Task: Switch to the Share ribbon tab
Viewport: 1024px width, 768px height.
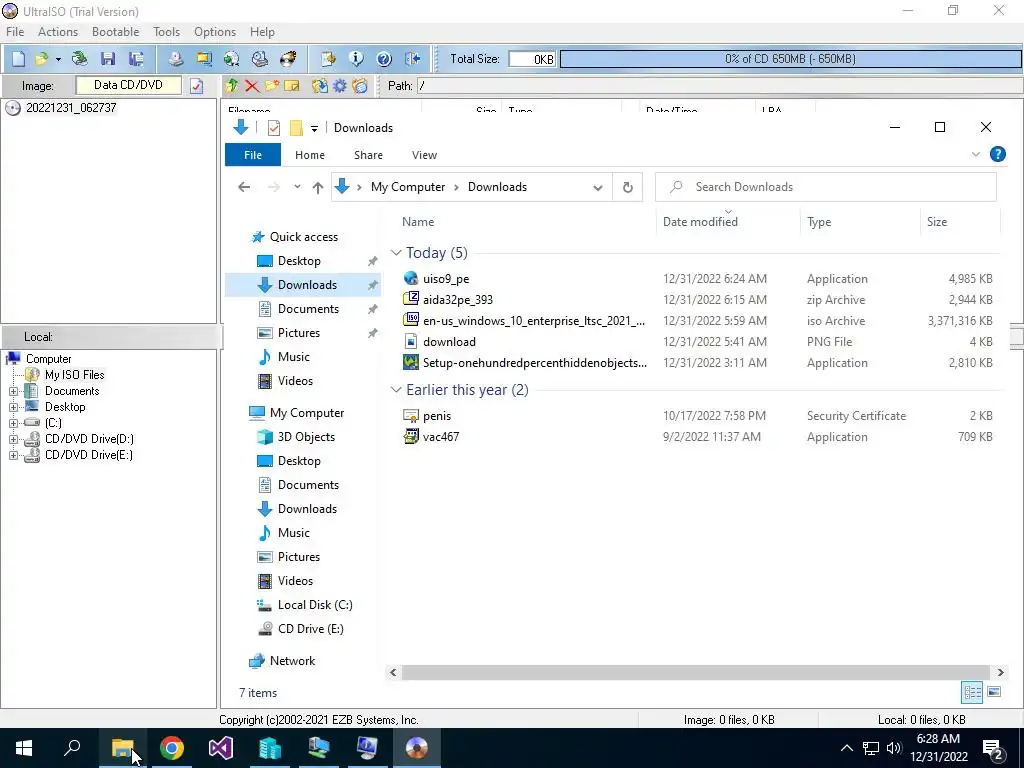Action: click(x=368, y=155)
